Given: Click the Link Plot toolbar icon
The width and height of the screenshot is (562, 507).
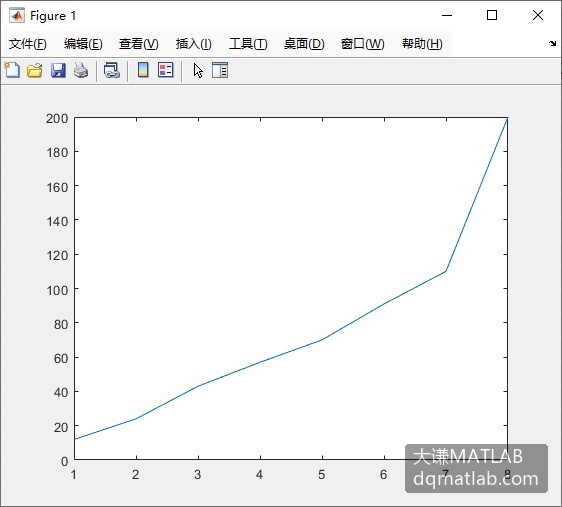Looking at the screenshot, I should (111, 70).
